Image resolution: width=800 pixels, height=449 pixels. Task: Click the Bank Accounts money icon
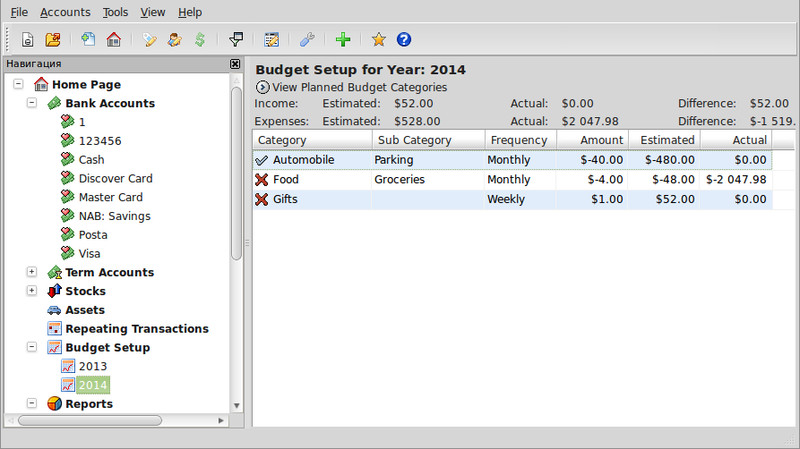click(55, 103)
